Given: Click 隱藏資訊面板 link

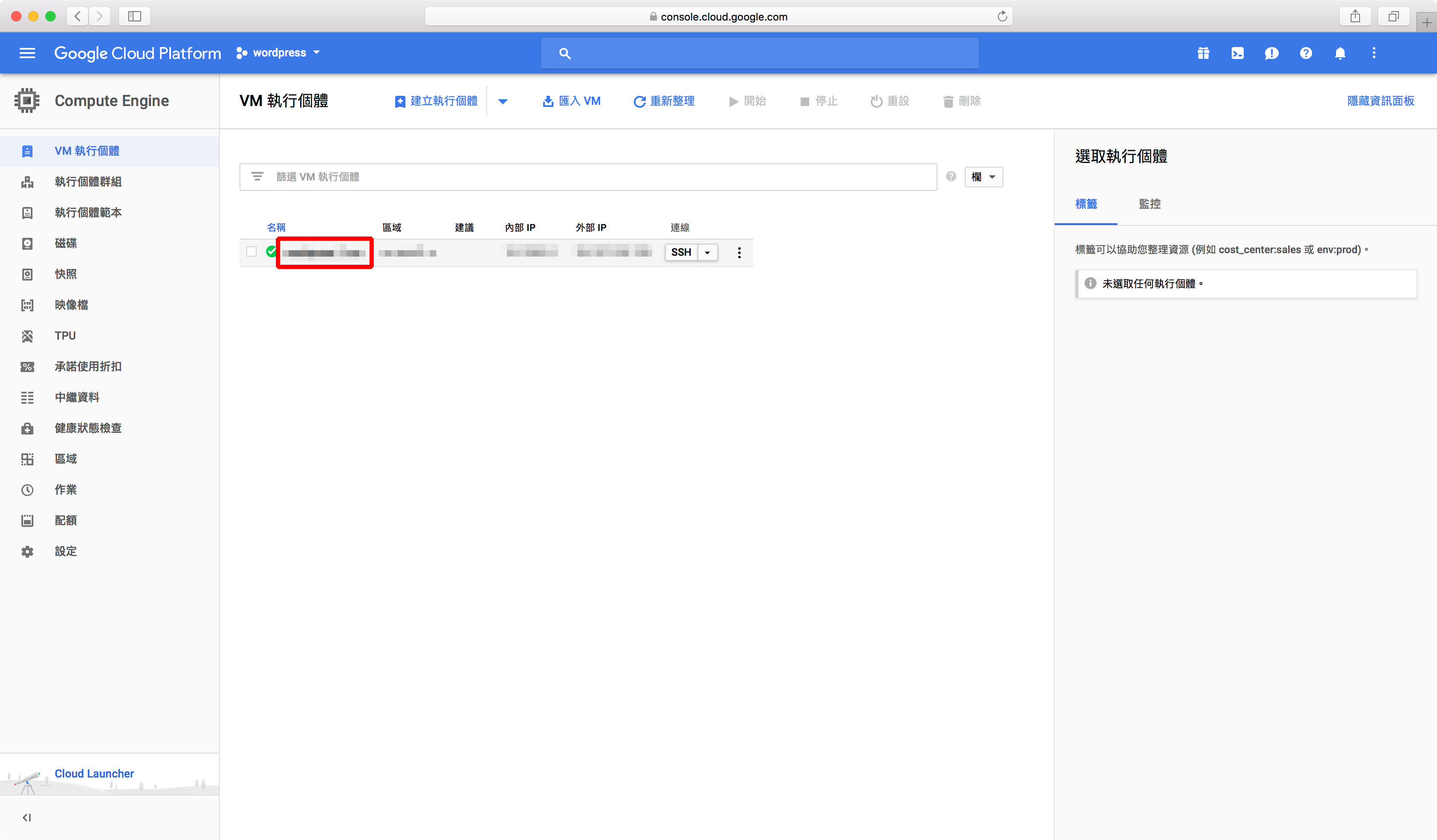Looking at the screenshot, I should coord(1380,101).
